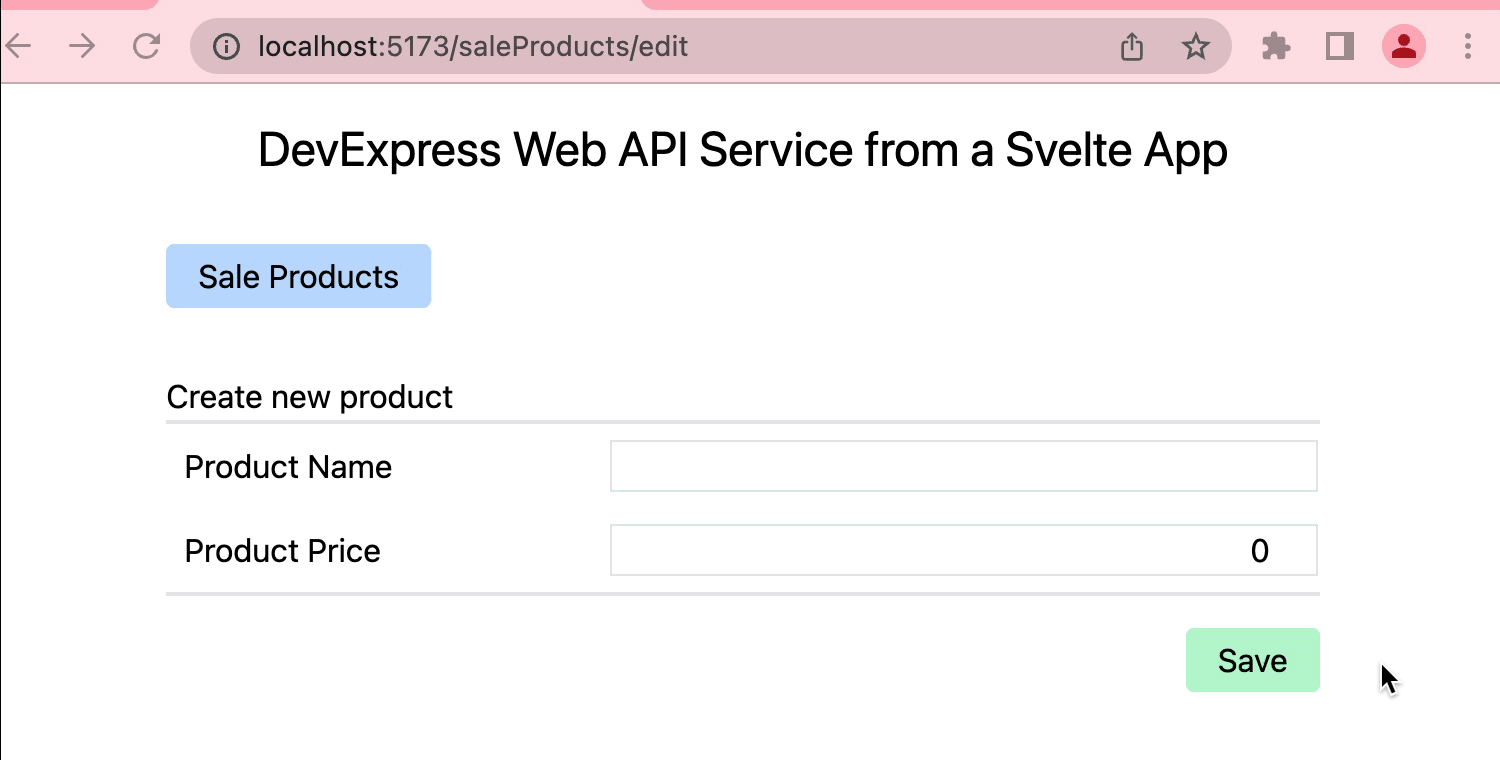This screenshot has height=760, width=1500.
Task: Open the extensions puzzle icon
Action: [x=1276, y=46]
